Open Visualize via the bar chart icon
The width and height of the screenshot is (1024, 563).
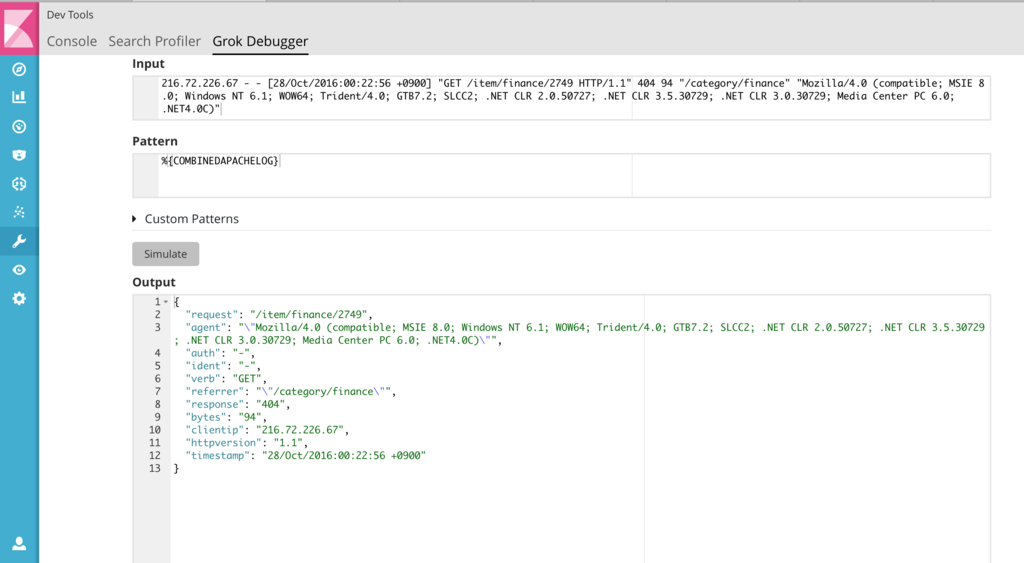(x=19, y=97)
